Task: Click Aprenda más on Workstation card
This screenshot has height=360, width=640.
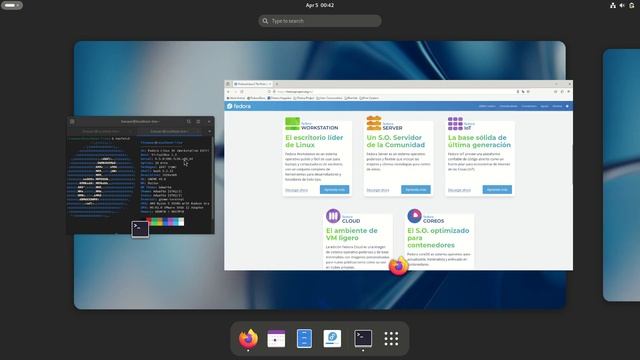Action: [334, 189]
